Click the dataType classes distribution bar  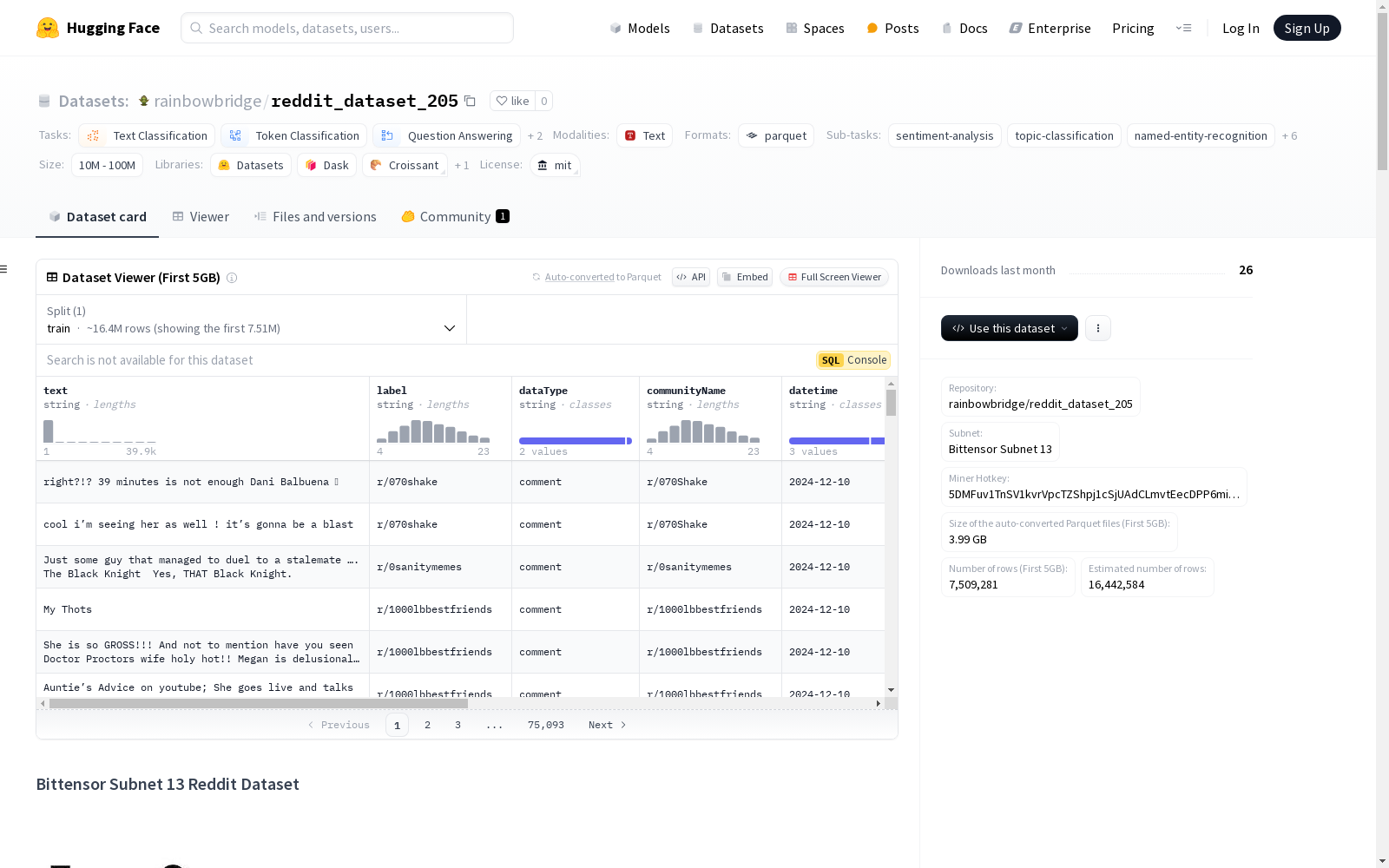pyautogui.click(x=576, y=441)
